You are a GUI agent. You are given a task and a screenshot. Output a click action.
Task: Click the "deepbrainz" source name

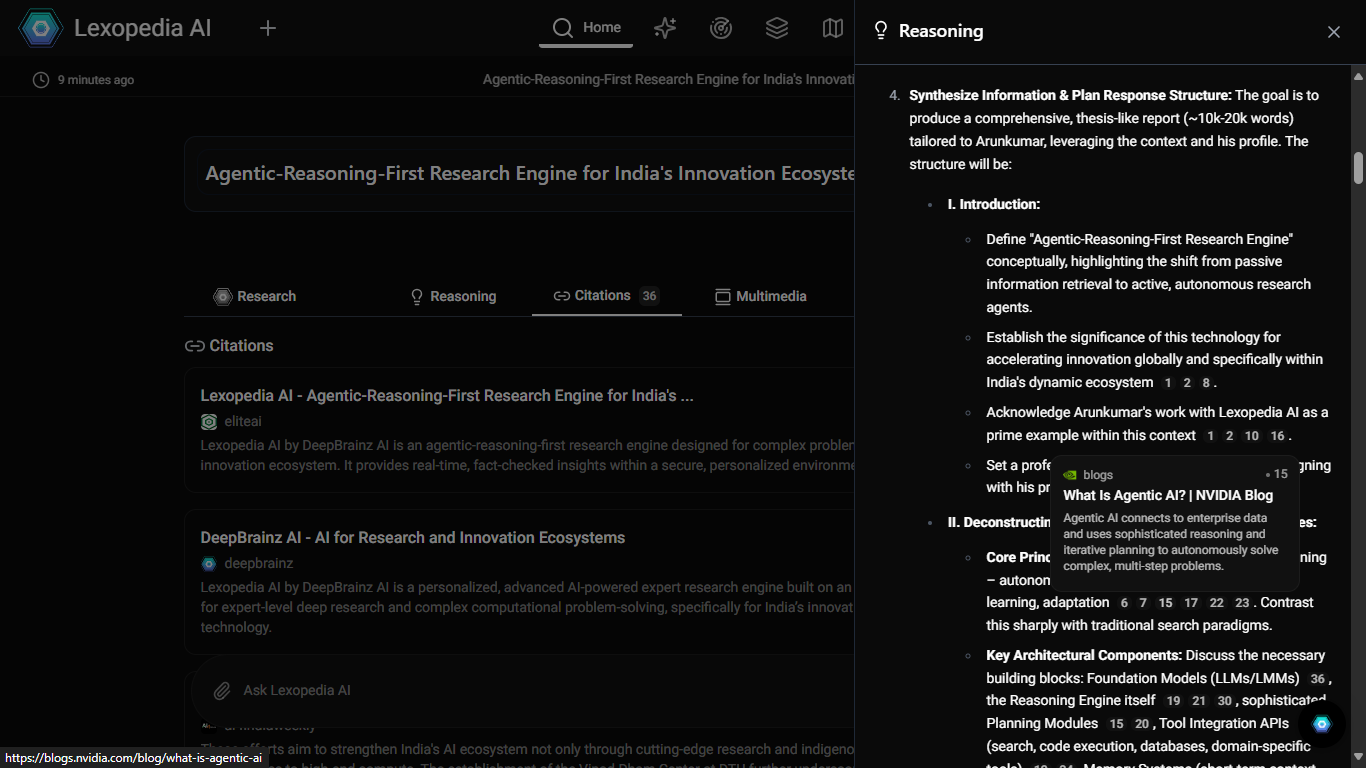(x=258, y=564)
